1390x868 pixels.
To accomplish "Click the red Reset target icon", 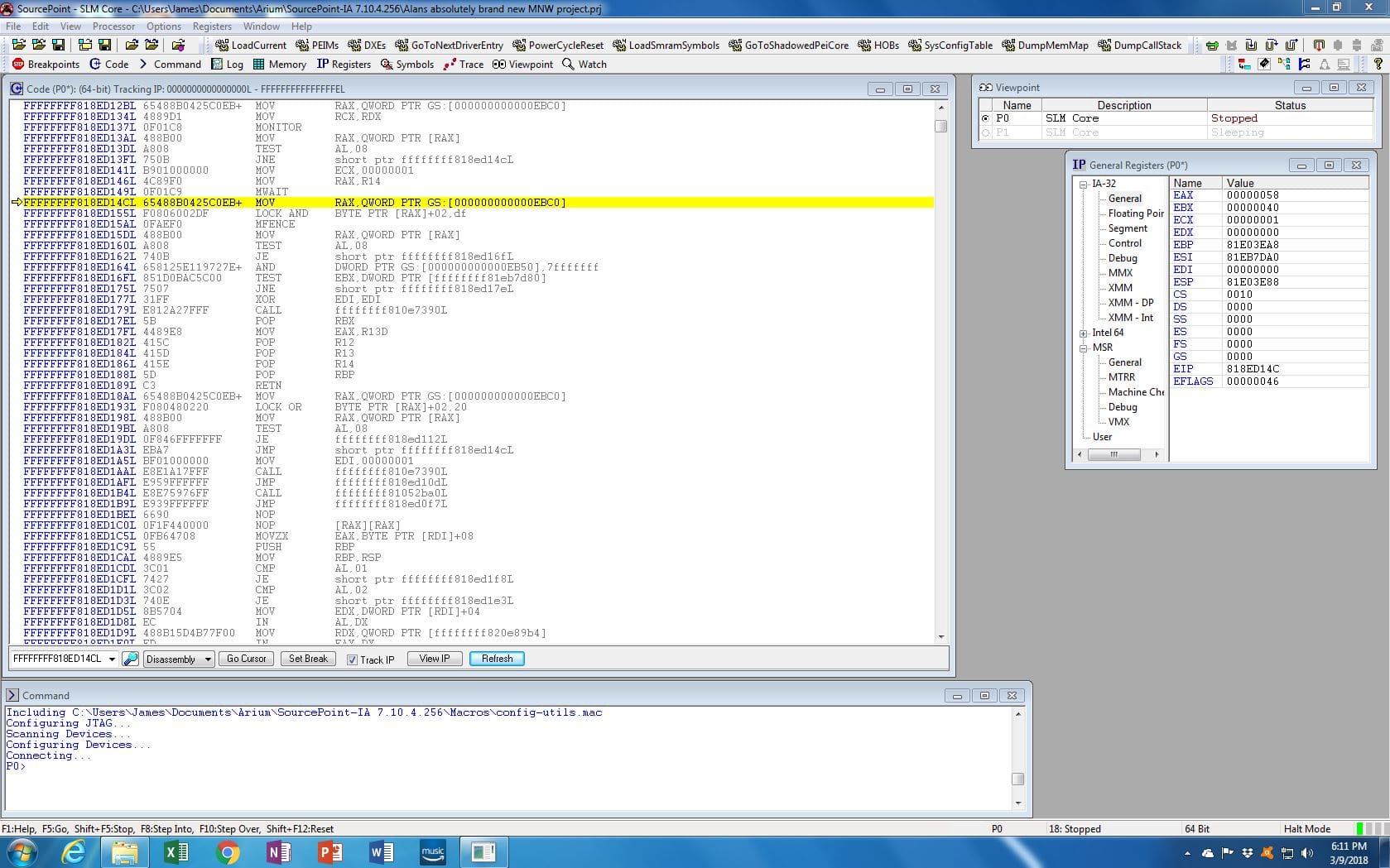I will (1319, 45).
